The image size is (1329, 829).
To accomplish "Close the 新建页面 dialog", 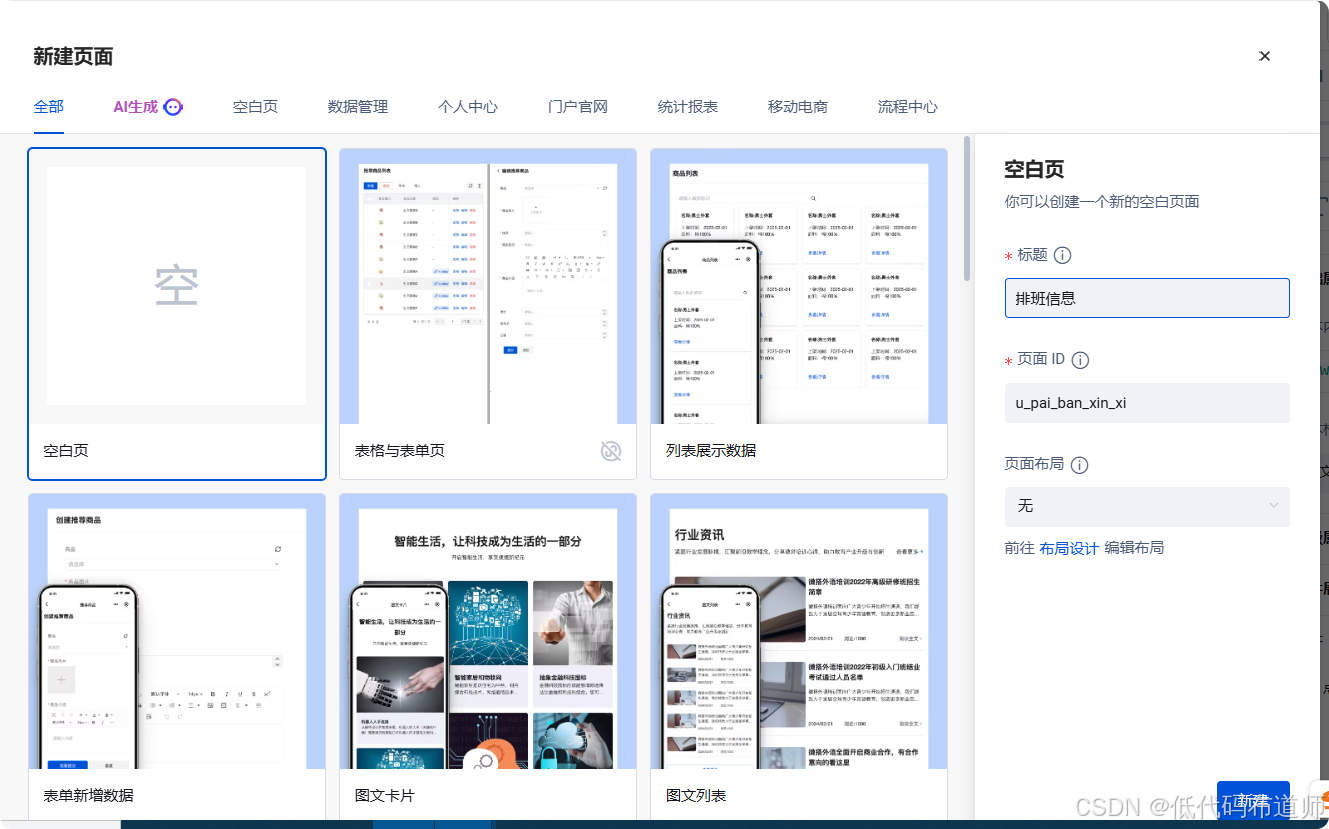I will 1264,56.
